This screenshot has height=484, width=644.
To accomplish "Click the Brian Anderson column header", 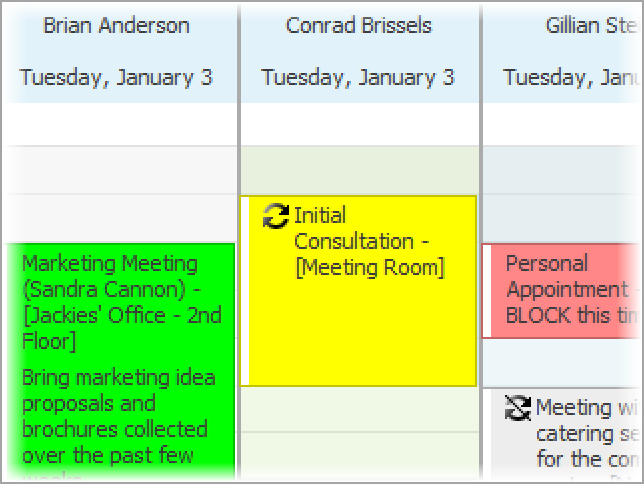I will point(116,25).
